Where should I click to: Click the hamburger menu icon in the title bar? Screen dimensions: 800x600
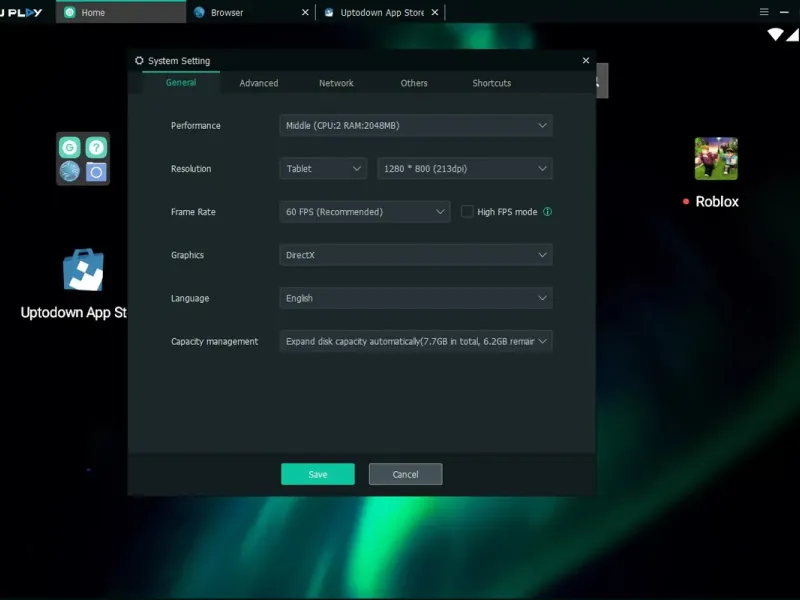pyautogui.click(x=764, y=12)
